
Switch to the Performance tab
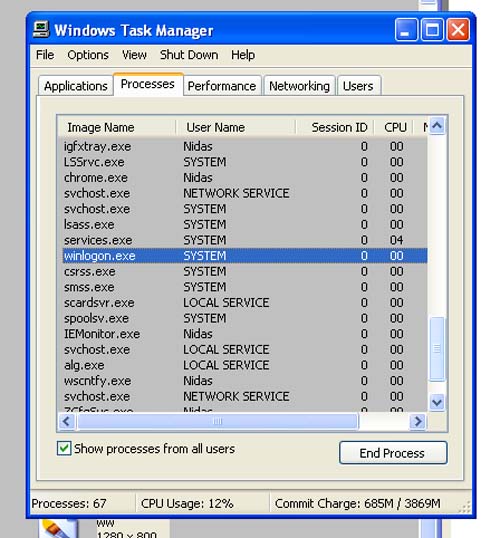click(222, 86)
